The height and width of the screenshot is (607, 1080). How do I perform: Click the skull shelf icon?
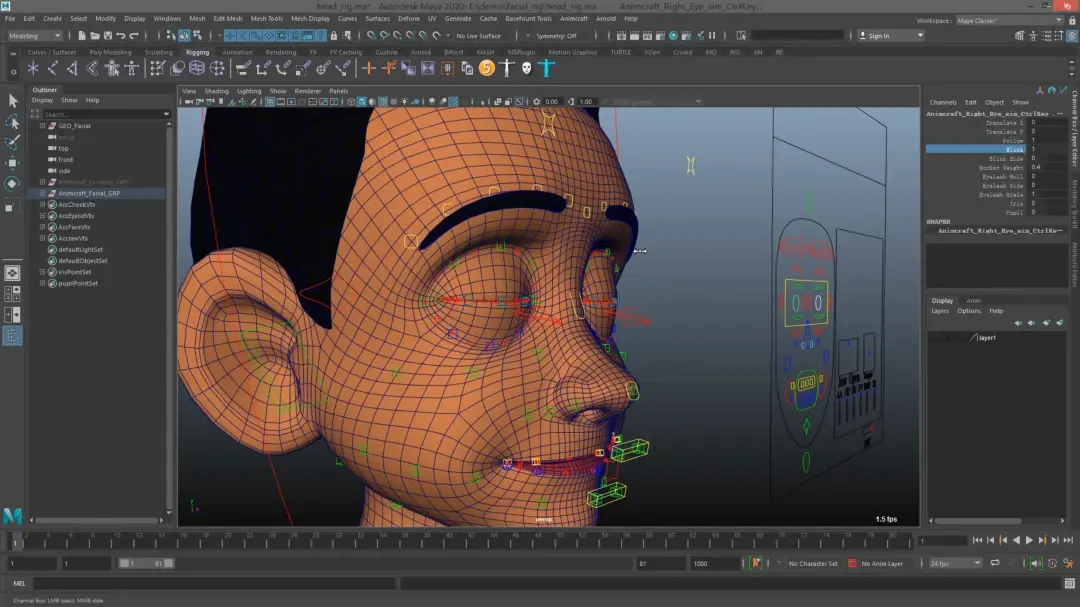(x=526, y=68)
